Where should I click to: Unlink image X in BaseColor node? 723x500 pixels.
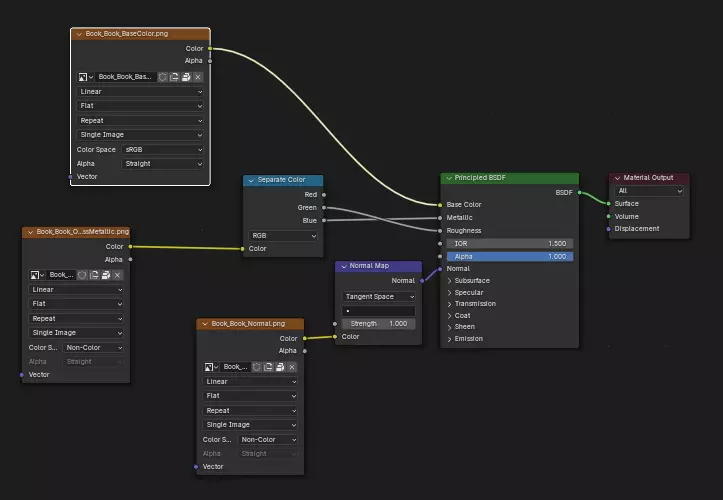tap(198, 77)
